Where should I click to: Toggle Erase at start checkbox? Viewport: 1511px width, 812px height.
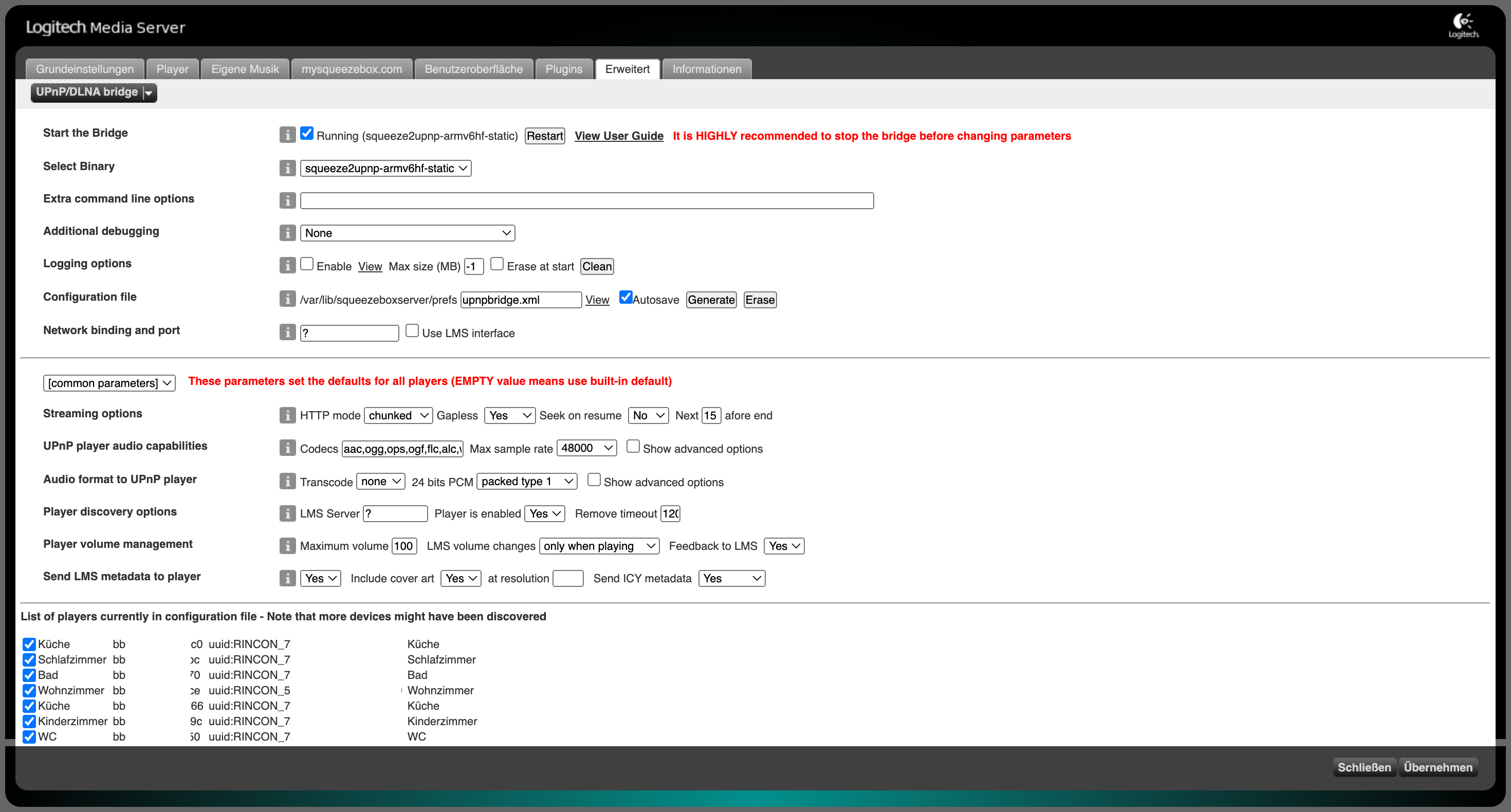point(497,264)
